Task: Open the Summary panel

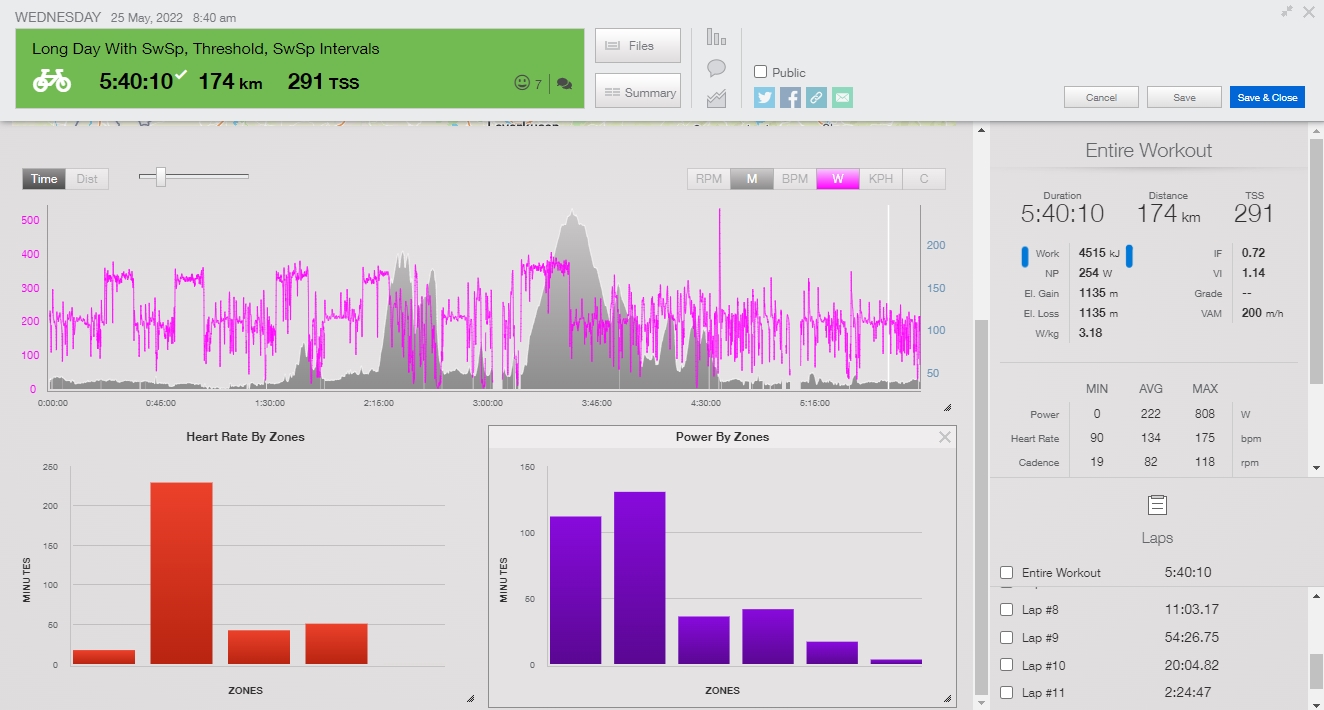Action: click(x=640, y=91)
